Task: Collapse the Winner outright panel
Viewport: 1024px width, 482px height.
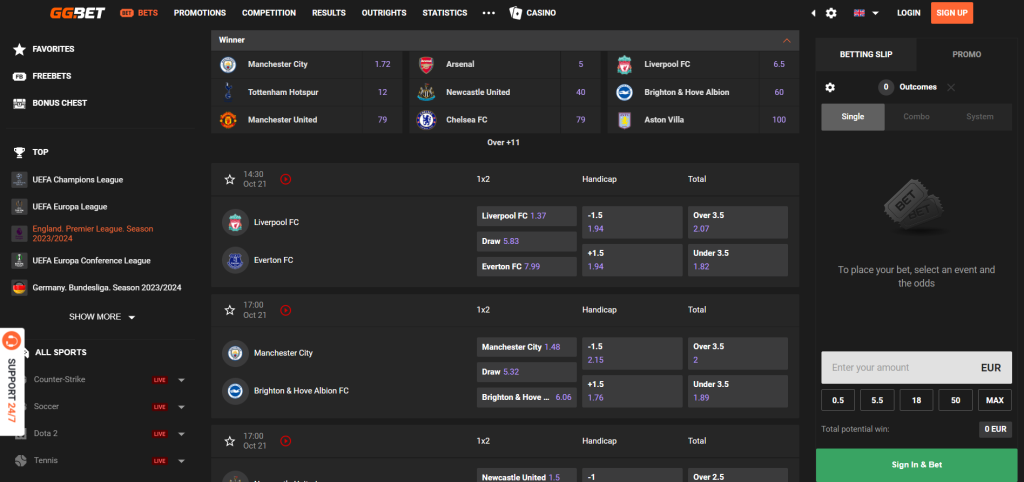Action: tap(787, 40)
